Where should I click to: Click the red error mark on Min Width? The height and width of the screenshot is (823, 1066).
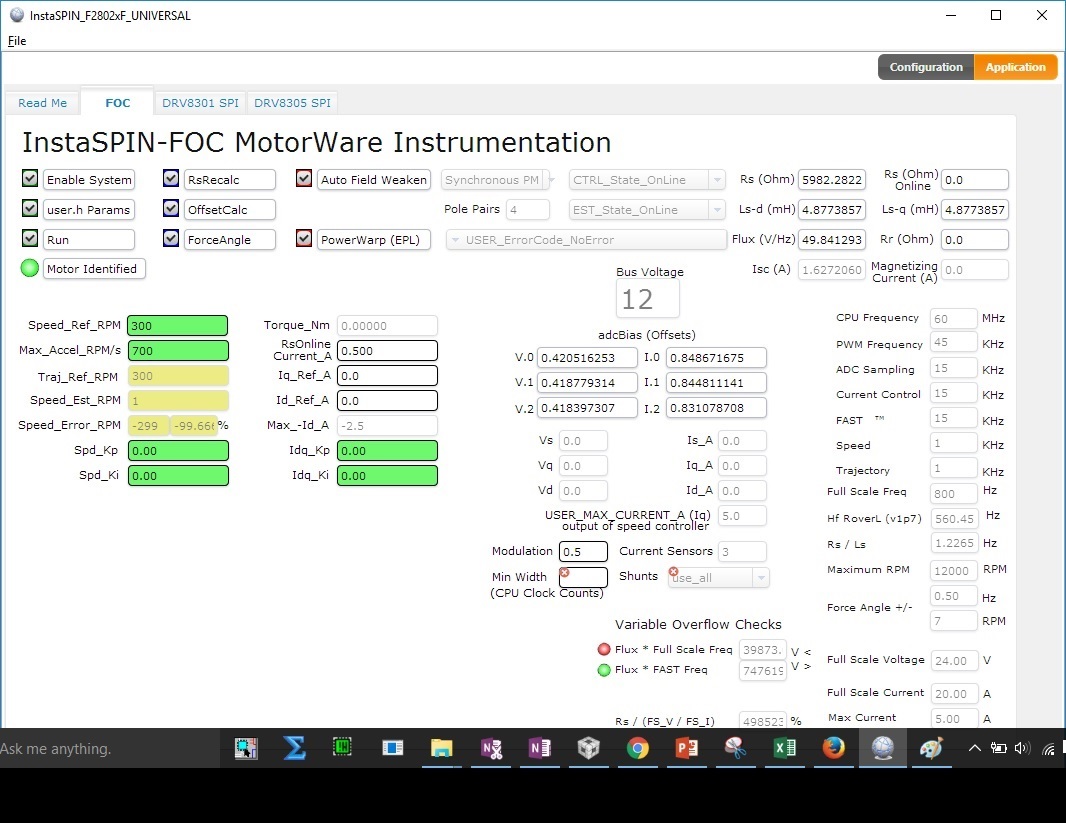(564, 572)
